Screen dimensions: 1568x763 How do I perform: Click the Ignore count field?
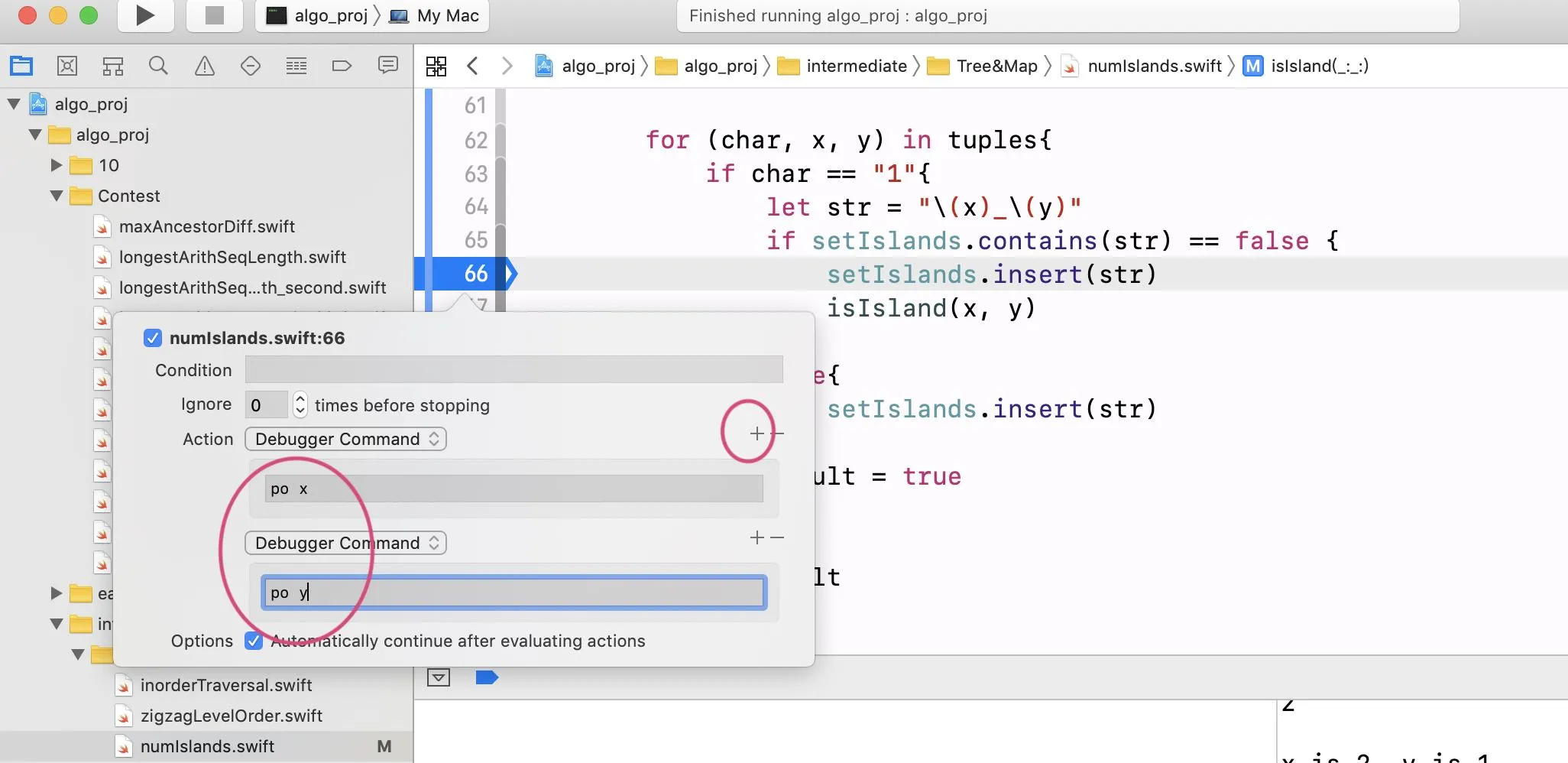pyautogui.click(x=266, y=404)
